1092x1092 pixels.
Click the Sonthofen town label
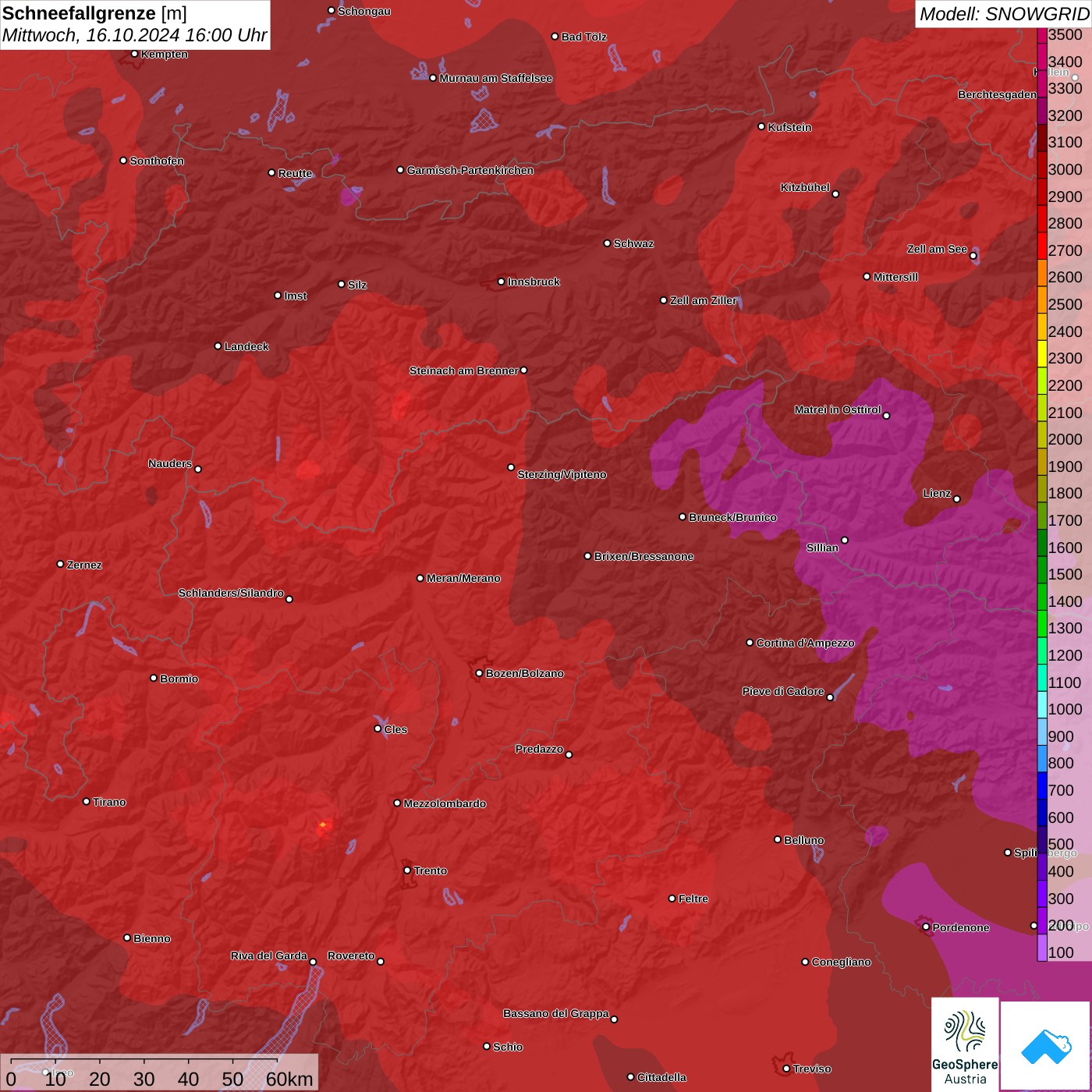(157, 161)
